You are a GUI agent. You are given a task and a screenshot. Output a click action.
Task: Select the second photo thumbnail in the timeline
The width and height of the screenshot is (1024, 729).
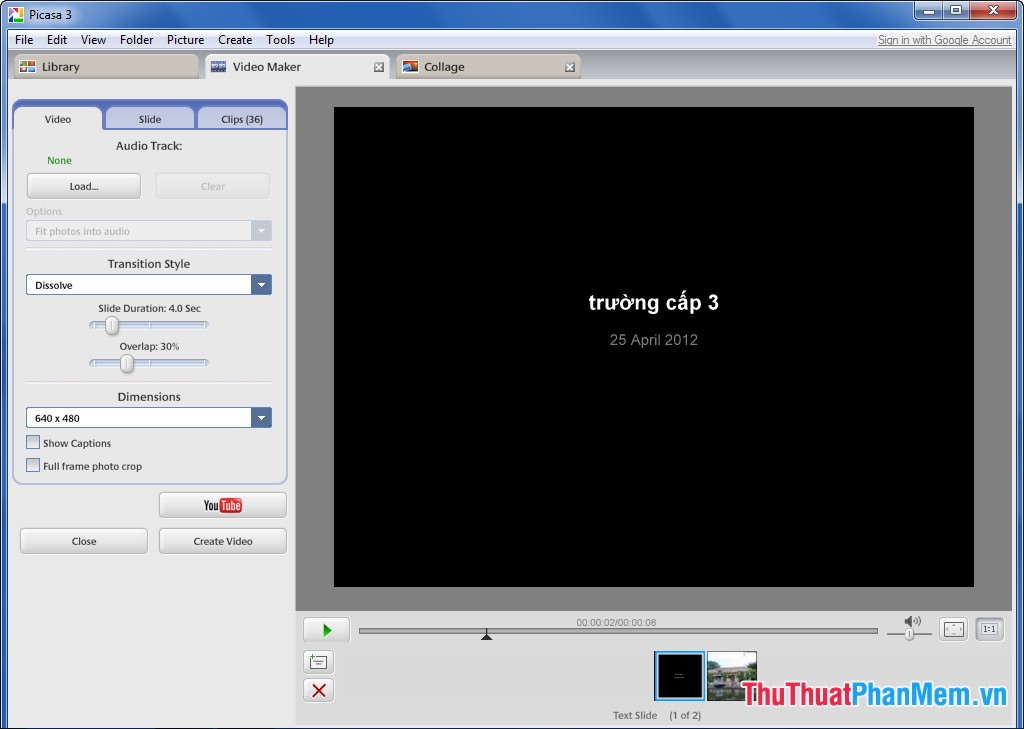pyautogui.click(x=731, y=675)
